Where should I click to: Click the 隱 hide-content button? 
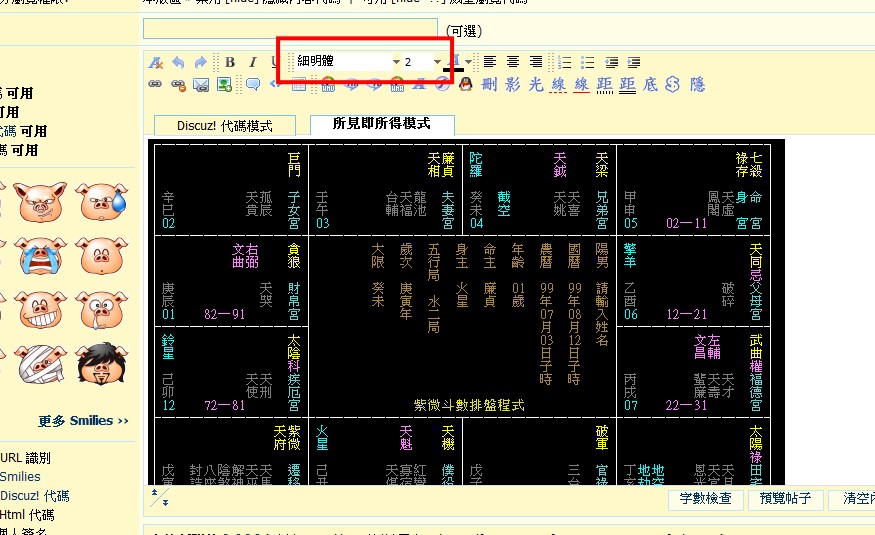697,84
